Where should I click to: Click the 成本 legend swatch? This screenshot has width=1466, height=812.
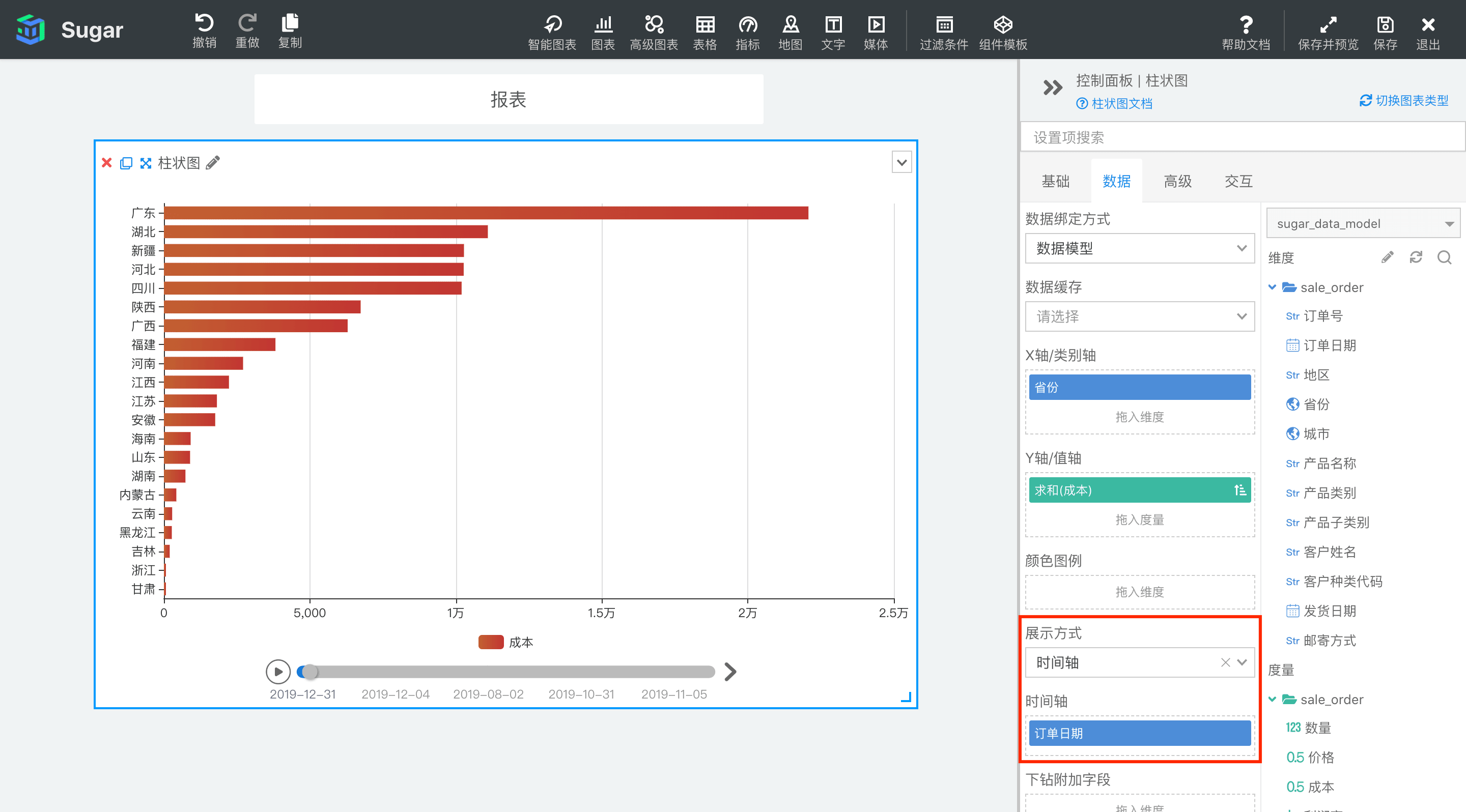[491, 642]
